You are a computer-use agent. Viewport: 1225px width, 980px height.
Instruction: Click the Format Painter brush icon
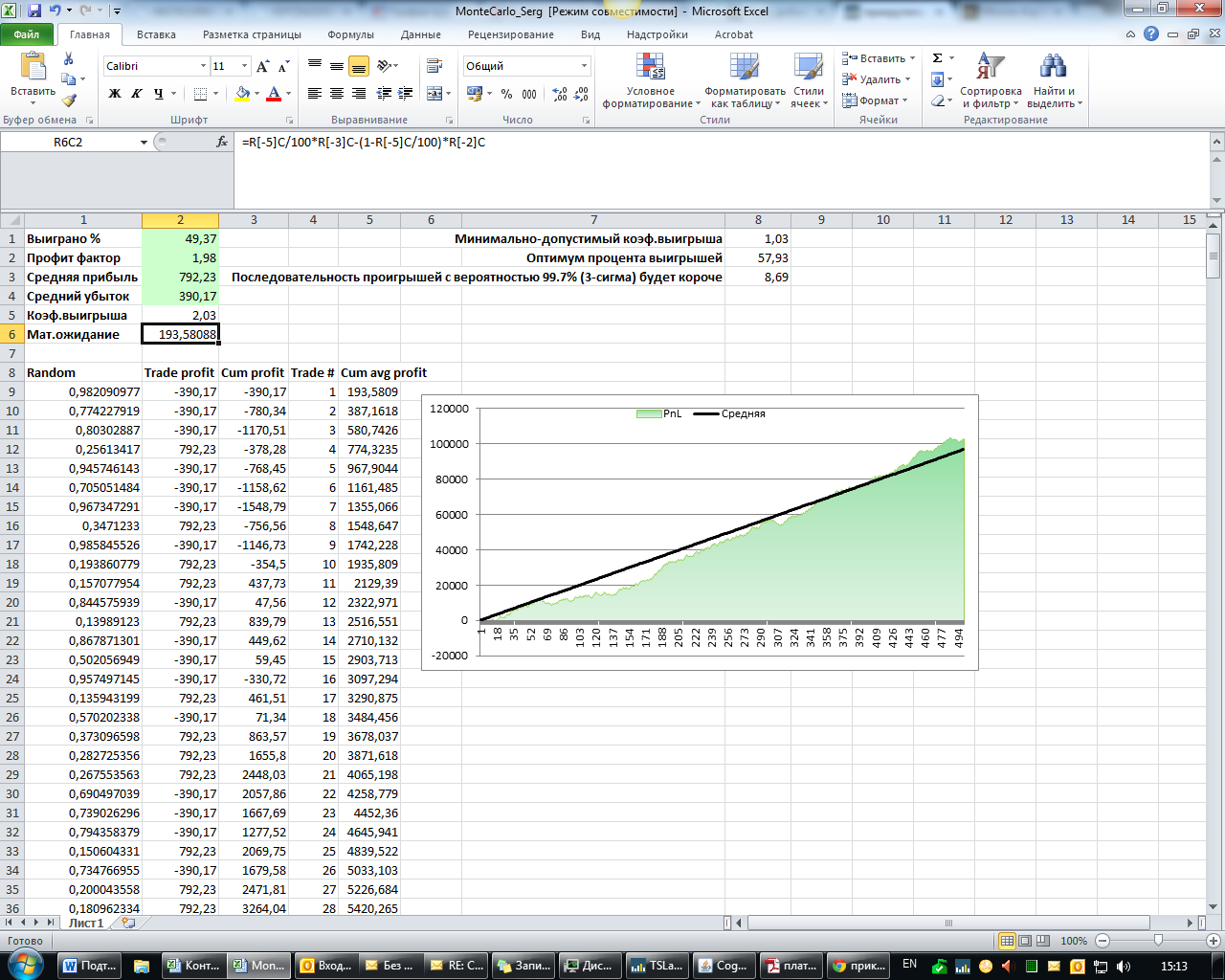69,100
